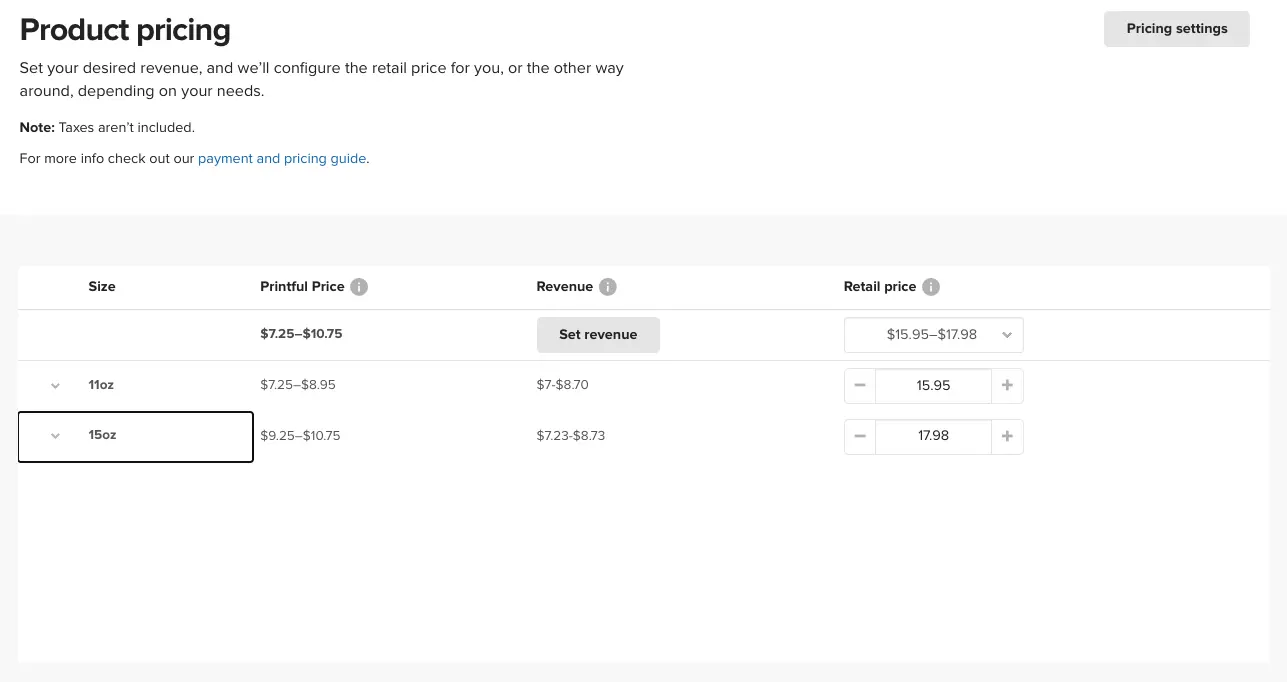This screenshot has width=1287, height=682.
Task: Click the Set revenue button
Action: [x=598, y=335]
